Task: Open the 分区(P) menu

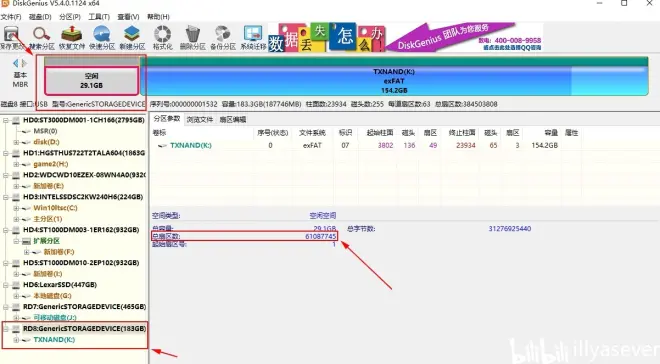Action: [x=70, y=17]
